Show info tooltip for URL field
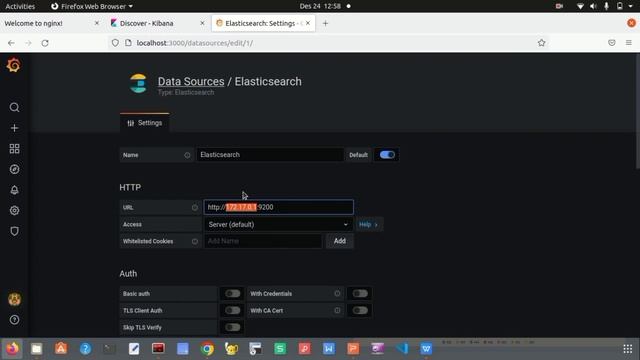The image size is (640, 360). [x=195, y=207]
